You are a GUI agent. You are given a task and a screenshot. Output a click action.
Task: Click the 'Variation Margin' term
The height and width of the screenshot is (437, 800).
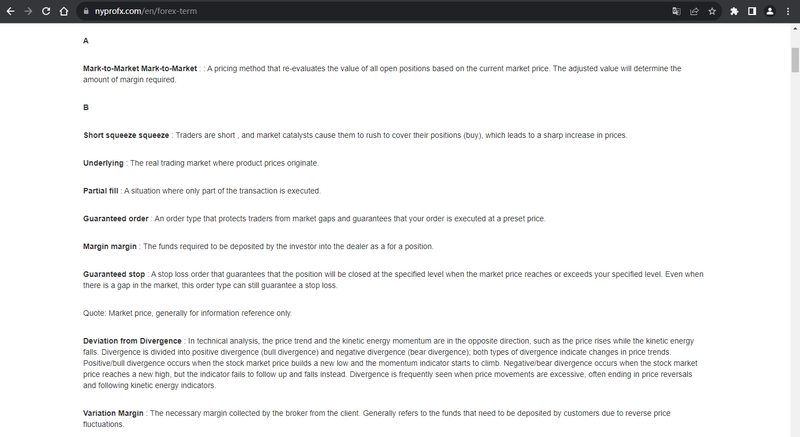113,414
